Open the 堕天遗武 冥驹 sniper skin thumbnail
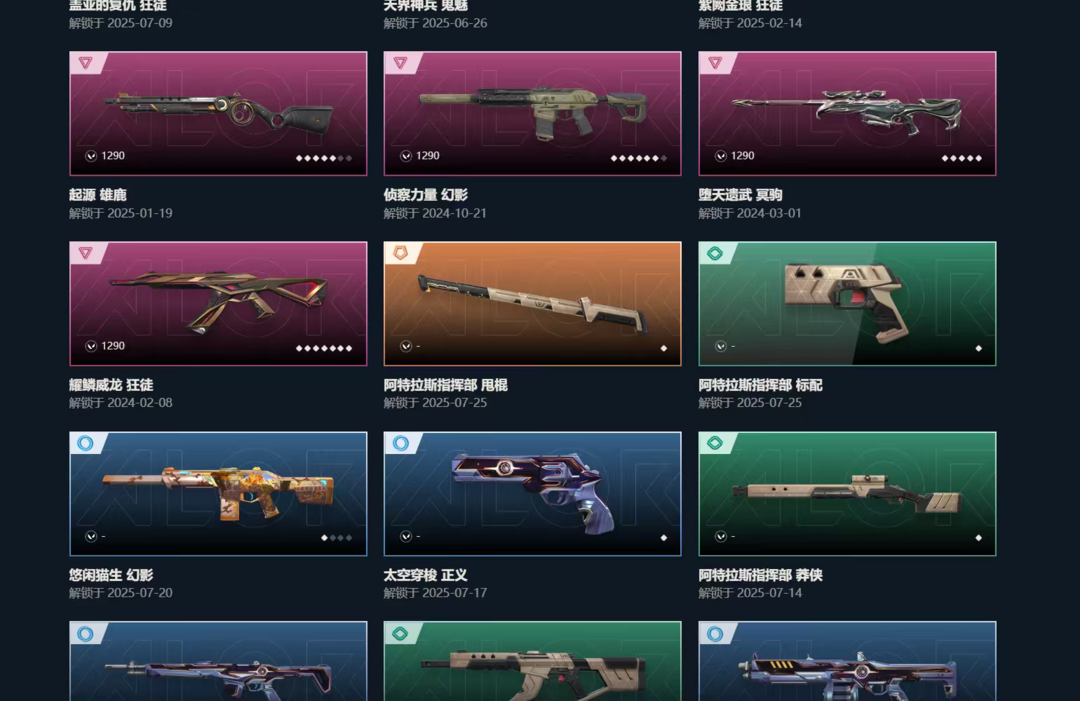 [x=847, y=114]
